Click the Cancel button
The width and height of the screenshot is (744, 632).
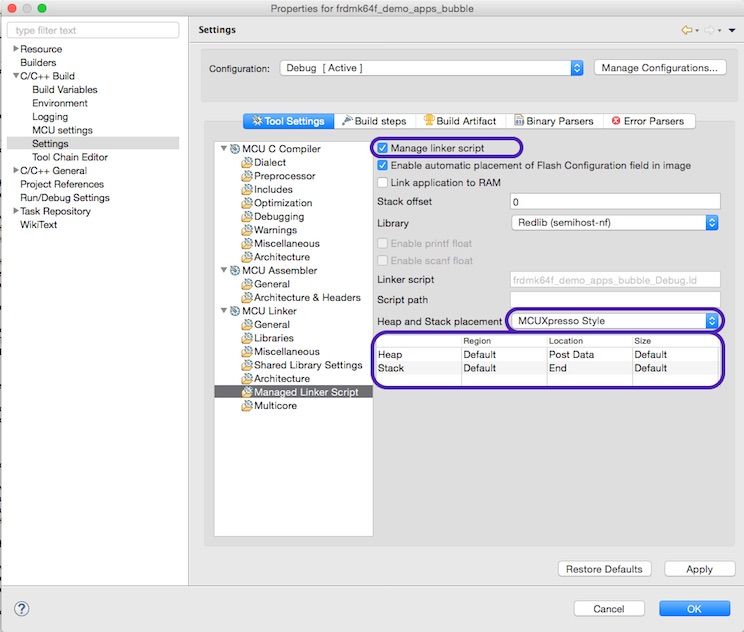point(609,609)
